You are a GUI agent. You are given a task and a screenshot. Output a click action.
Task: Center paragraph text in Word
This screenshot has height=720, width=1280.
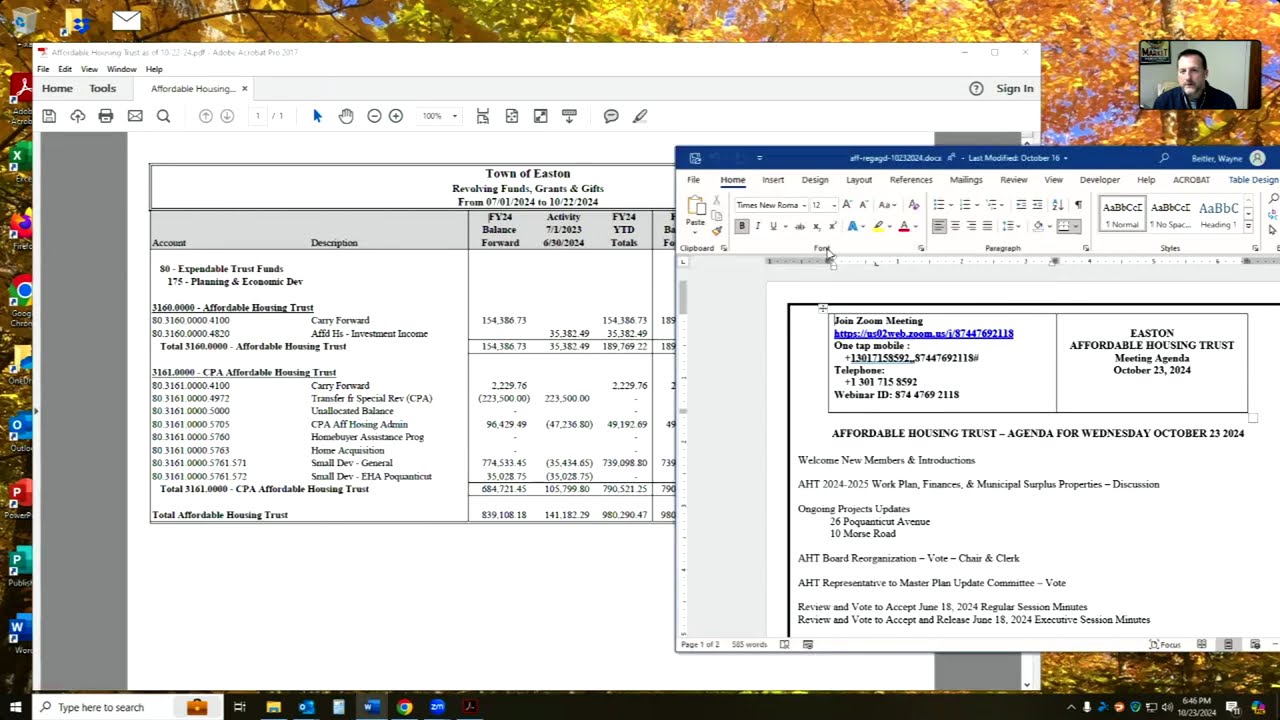coord(955,226)
